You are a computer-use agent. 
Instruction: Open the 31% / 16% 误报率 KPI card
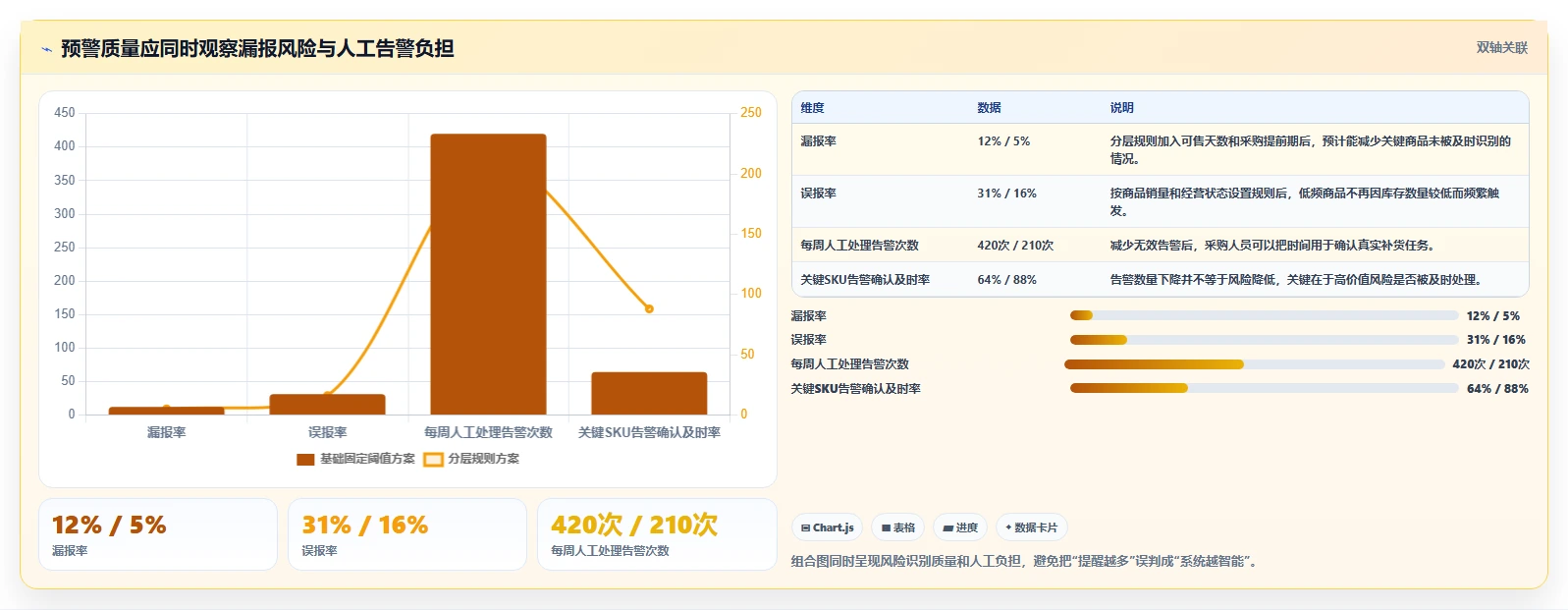click(407, 534)
